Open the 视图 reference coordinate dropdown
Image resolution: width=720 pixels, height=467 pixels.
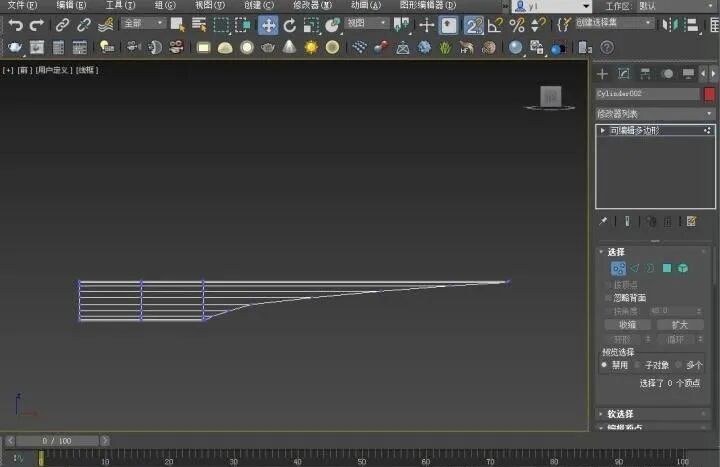pyautogui.click(x=366, y=23)
